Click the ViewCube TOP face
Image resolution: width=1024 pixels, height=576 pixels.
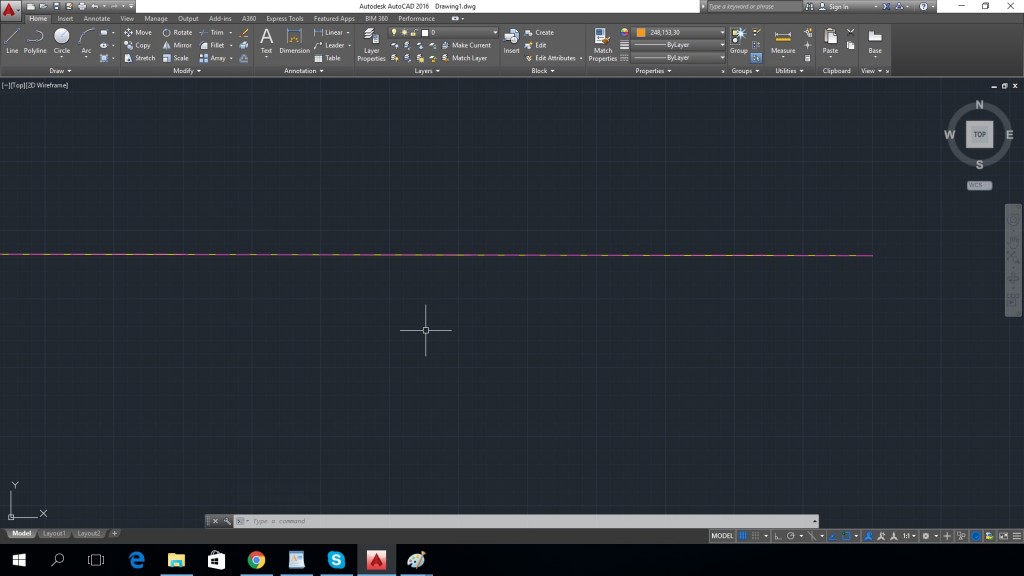(x=979, y=135)
